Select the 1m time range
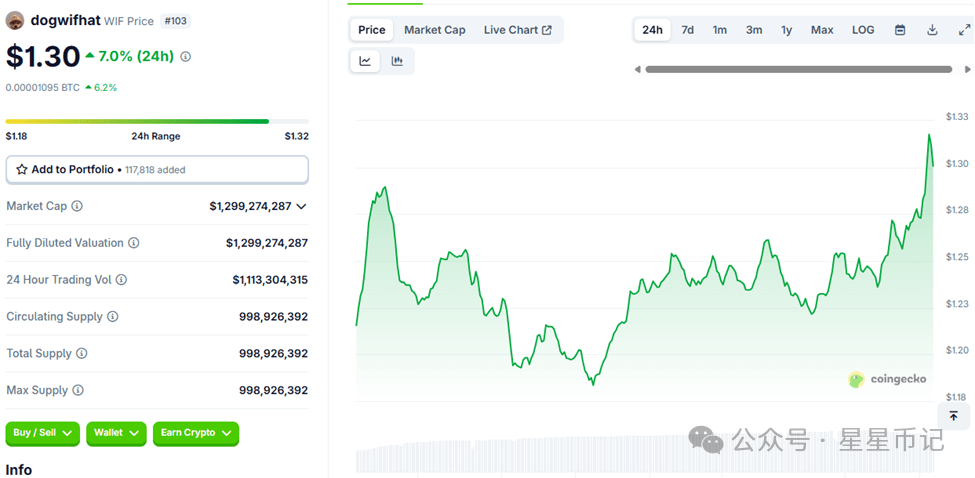The width and height of the screenshot is (975, 478). click(x=719, y=30)
